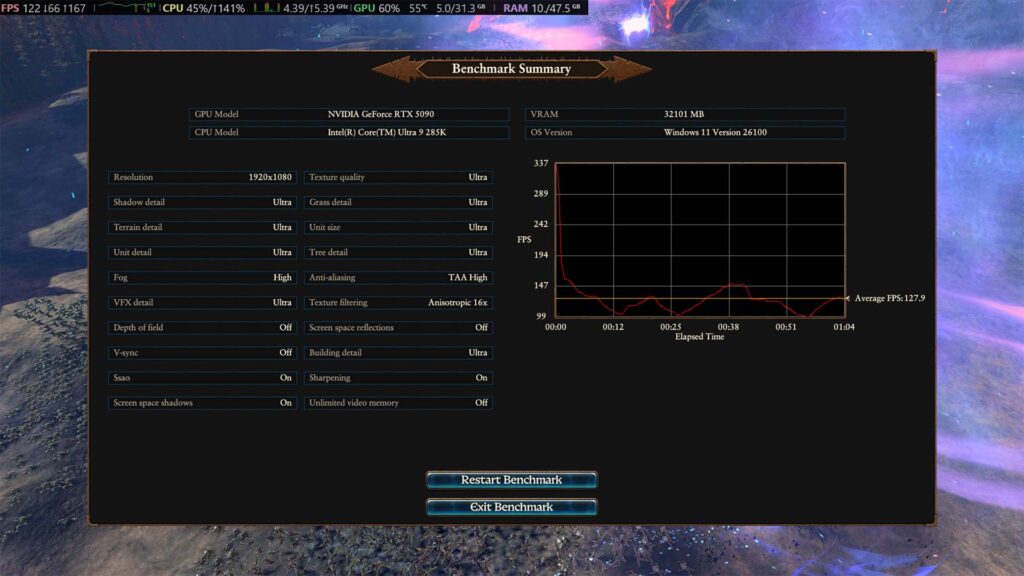This screenshot has height=576, width=1024.
Task: Enable Unlimited video memory
Action: (x=397, y=403)
